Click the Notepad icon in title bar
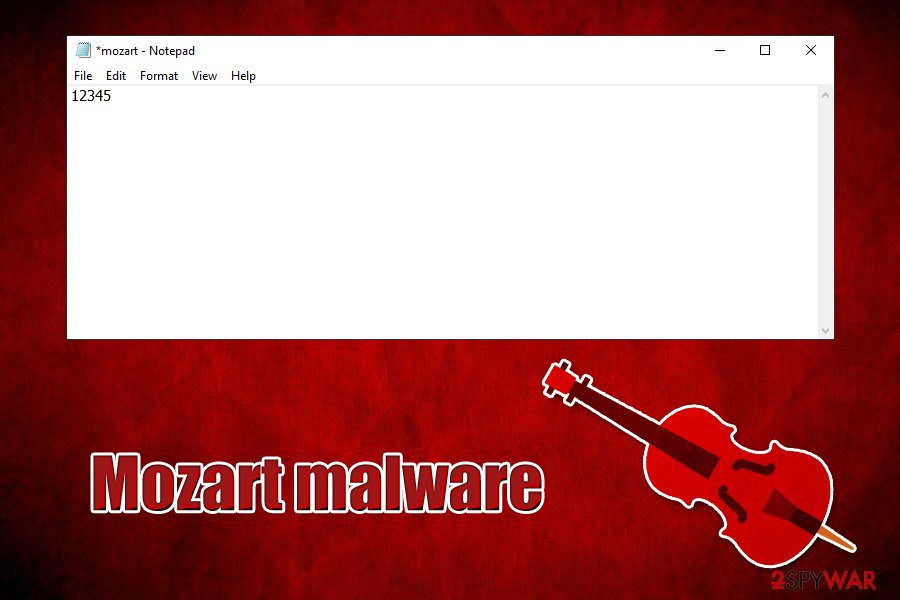The image size is (900, 600). tap(83, 50)
